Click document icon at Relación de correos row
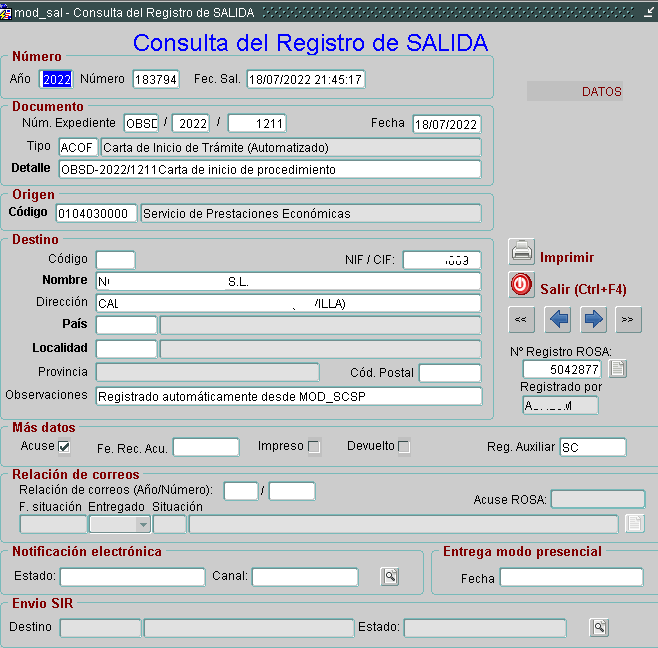The height and width of the screenshot is (648, 658). [x=634, y=523]
